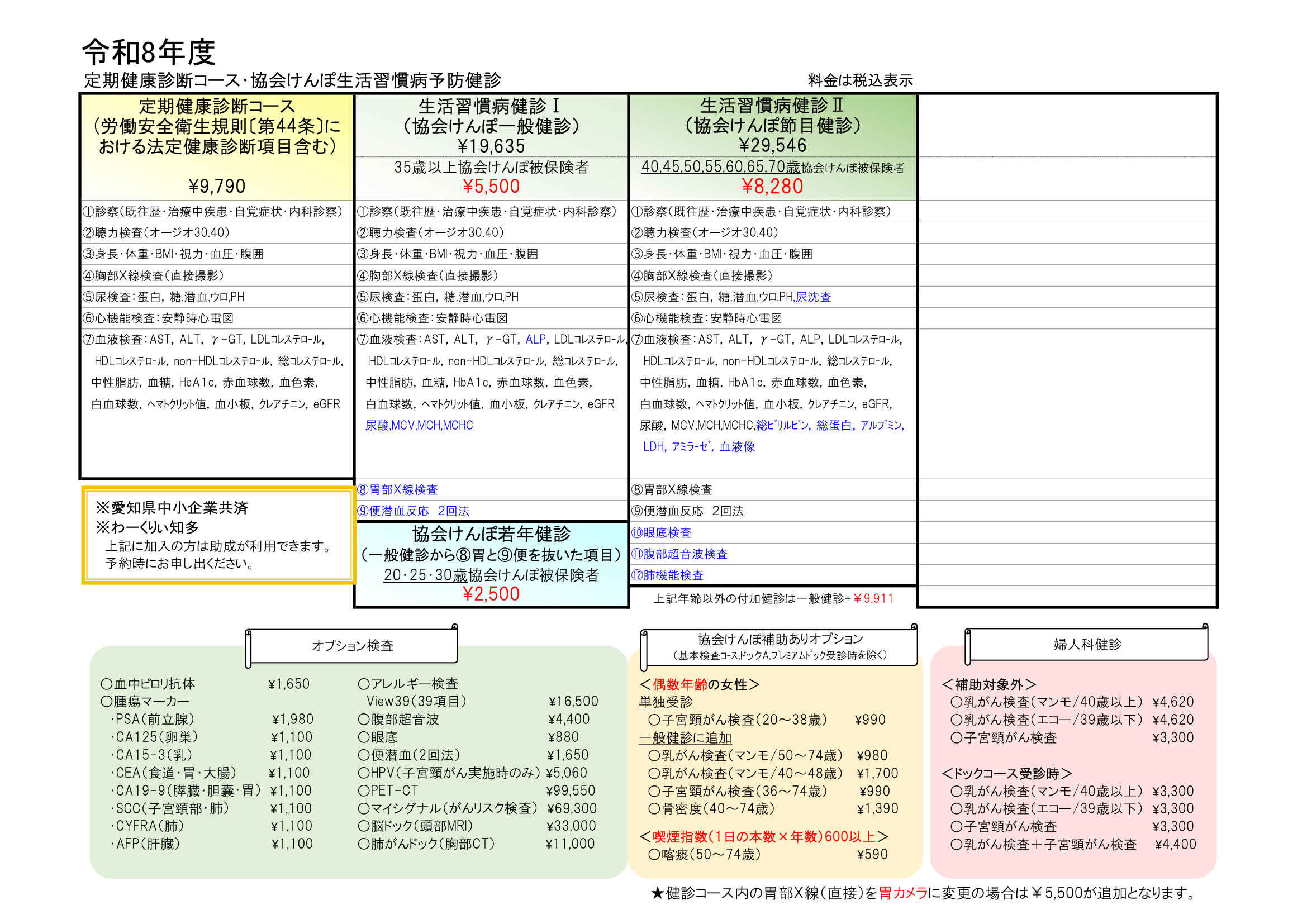Click '喀痰(50～74歳)' option

coord(705,855)
